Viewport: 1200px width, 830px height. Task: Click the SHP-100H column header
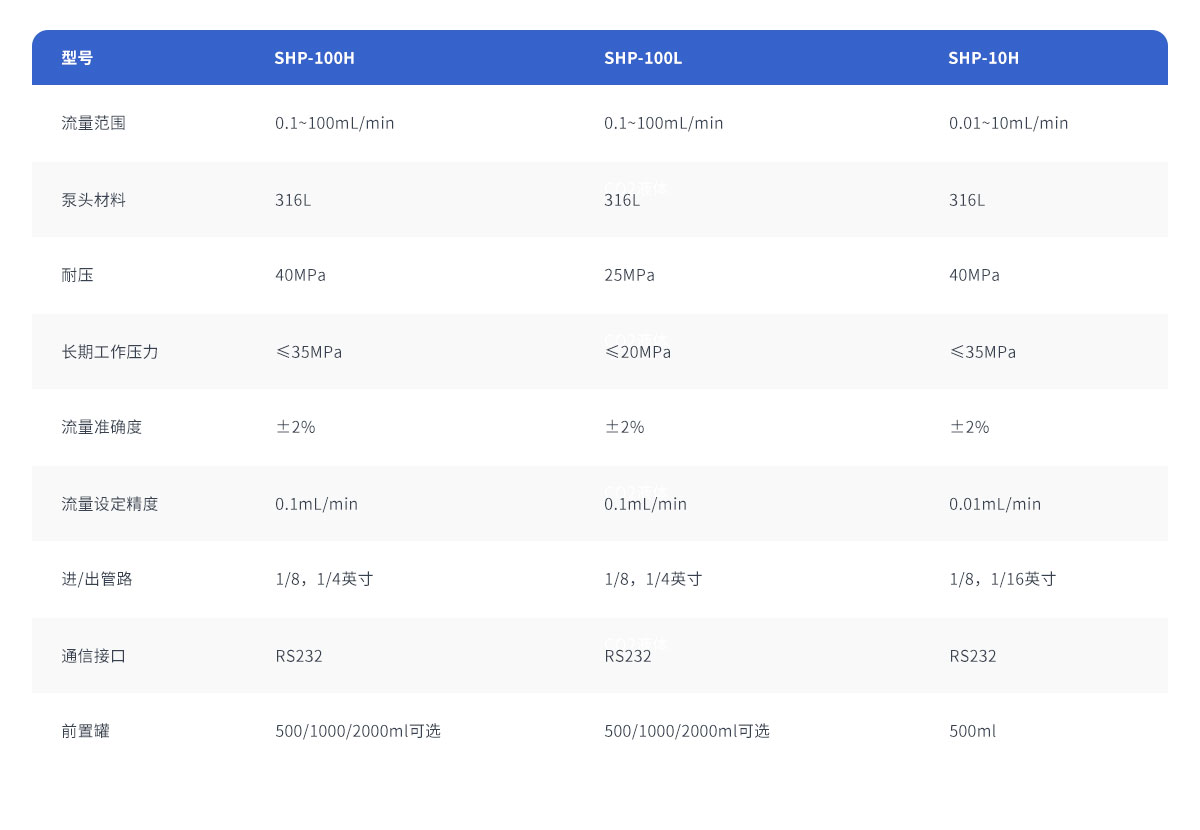(314, 58)
